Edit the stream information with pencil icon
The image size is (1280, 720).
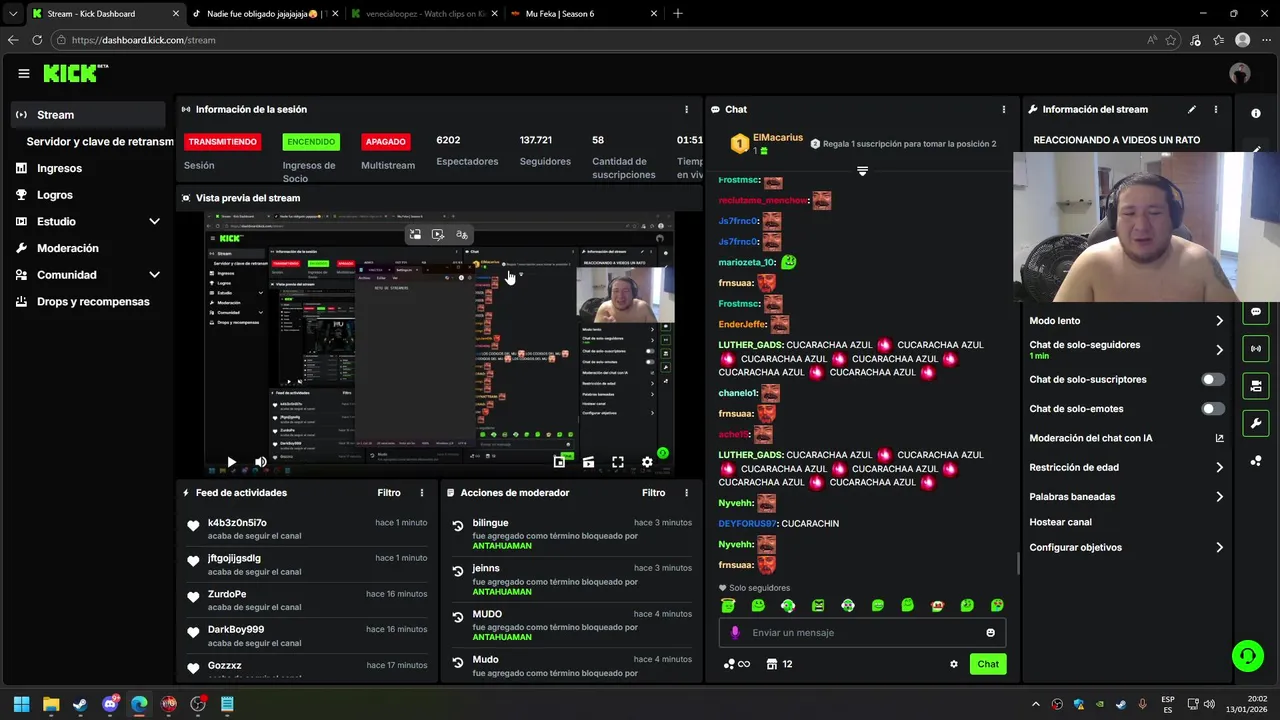coord(1191,109)
